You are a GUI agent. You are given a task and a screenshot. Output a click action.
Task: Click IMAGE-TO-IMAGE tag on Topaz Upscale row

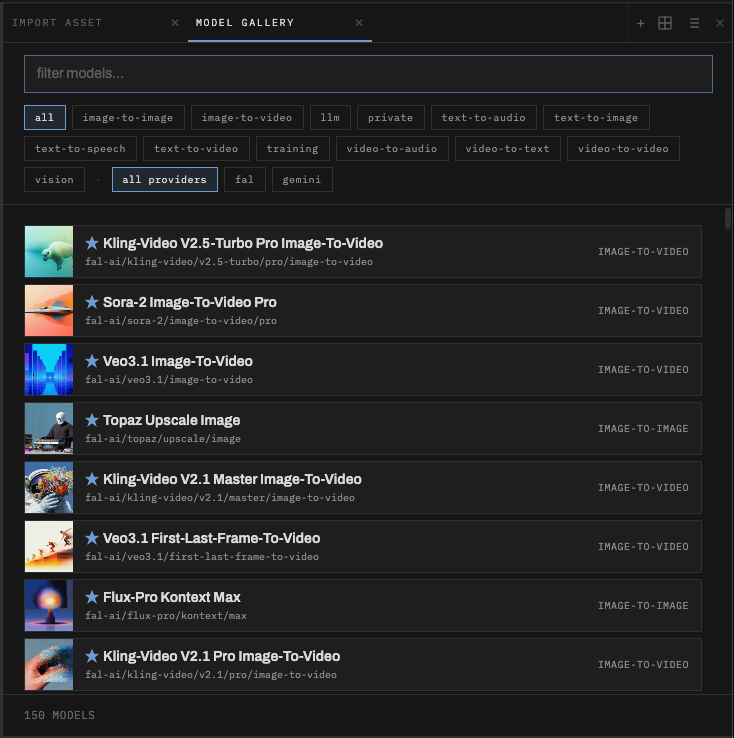[x=643, y=429]
